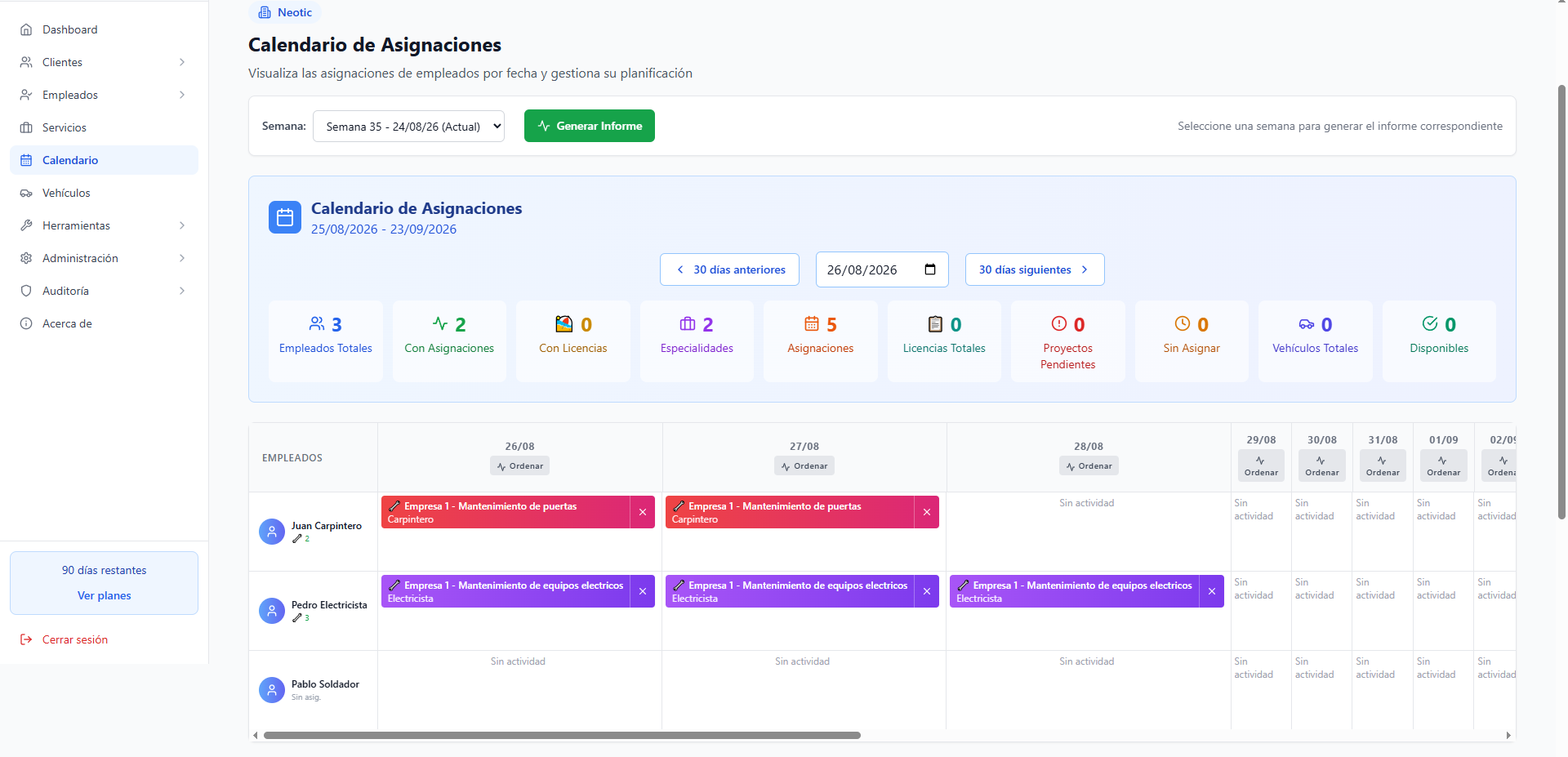Click Cerrar sesión link

[x=75, y=639]
